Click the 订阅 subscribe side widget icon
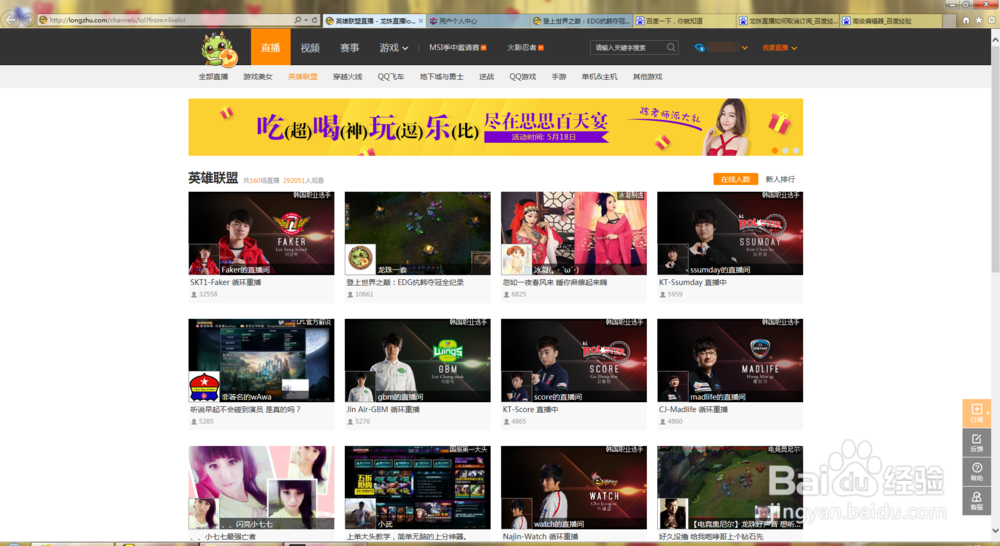The image size is (1000, 546). [976, 413]
